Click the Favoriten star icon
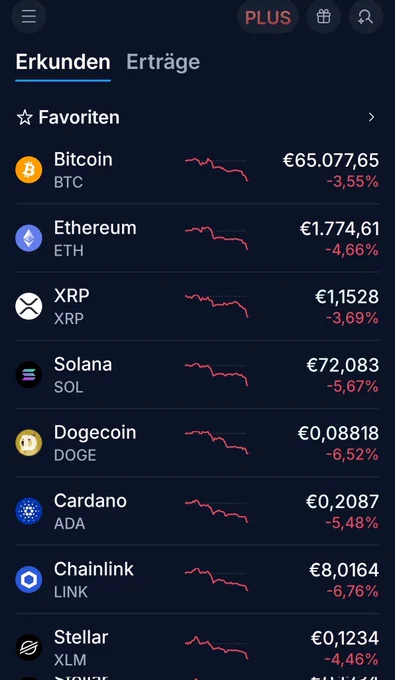 coord(24,118)
